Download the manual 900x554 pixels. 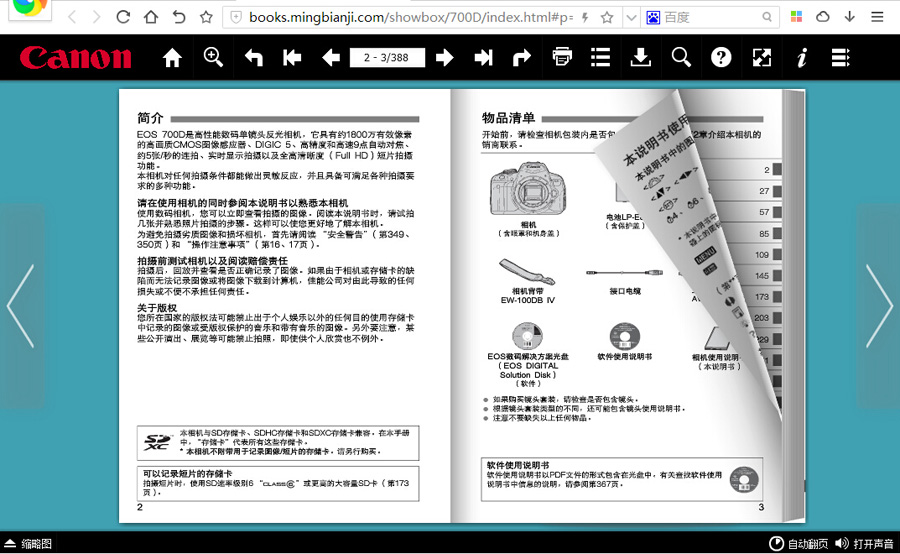(641, 57)
